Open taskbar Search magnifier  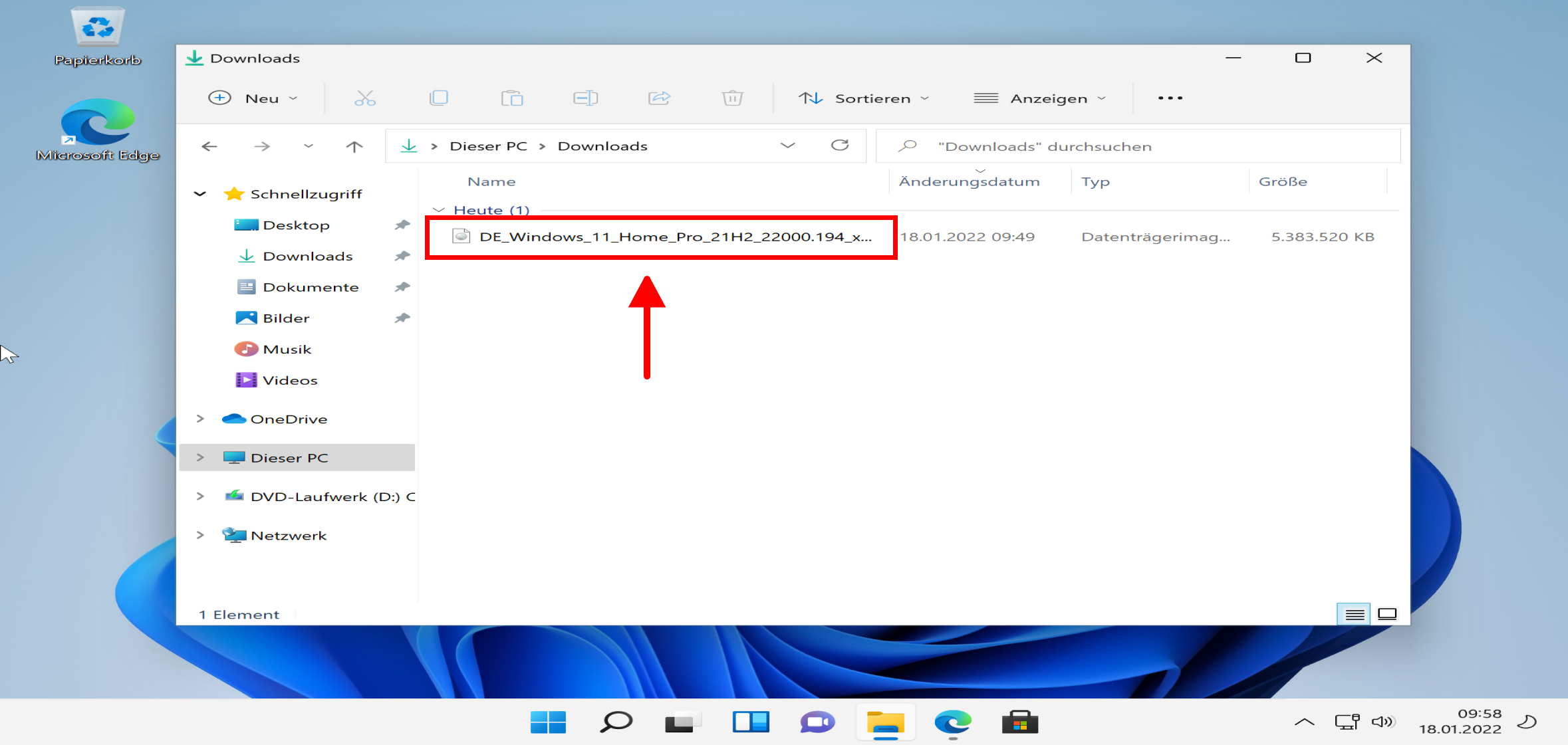(x=616, y=722)
